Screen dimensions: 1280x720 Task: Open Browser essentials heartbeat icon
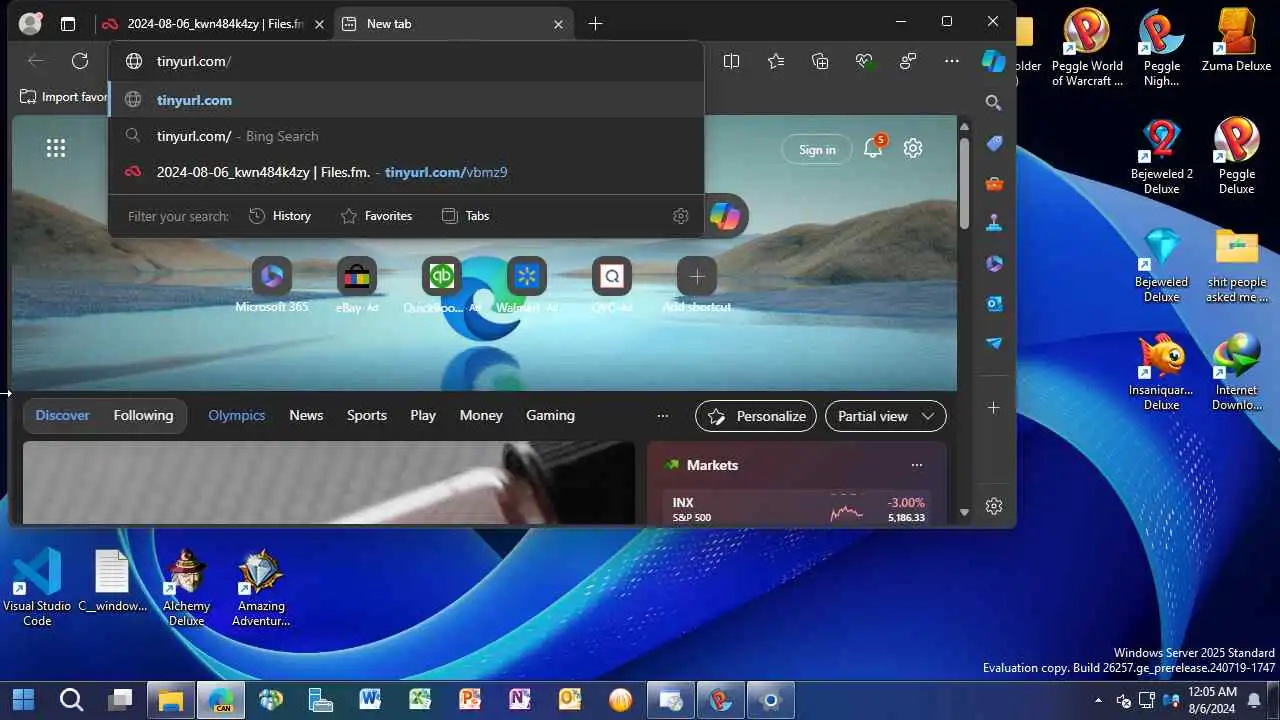864,61
